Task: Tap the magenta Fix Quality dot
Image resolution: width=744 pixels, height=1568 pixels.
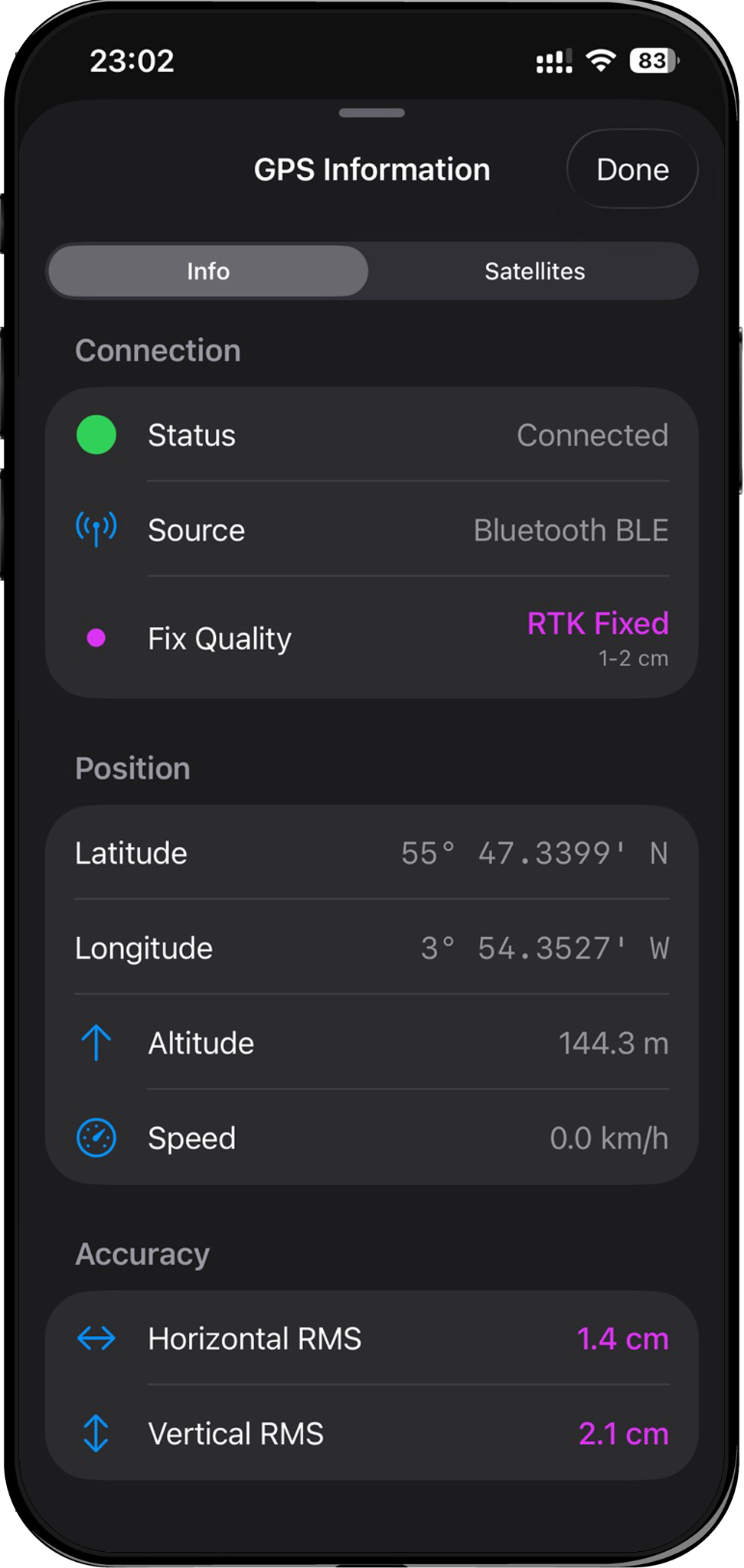Action: pyautogui.click(x=96, y=638)
